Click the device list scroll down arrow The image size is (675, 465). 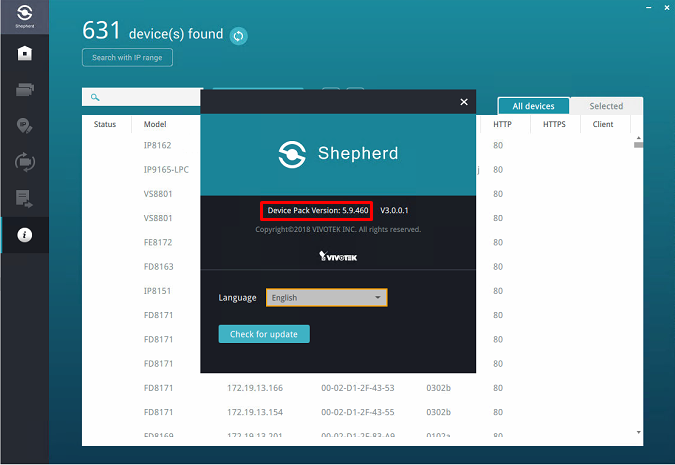[638, 432]
